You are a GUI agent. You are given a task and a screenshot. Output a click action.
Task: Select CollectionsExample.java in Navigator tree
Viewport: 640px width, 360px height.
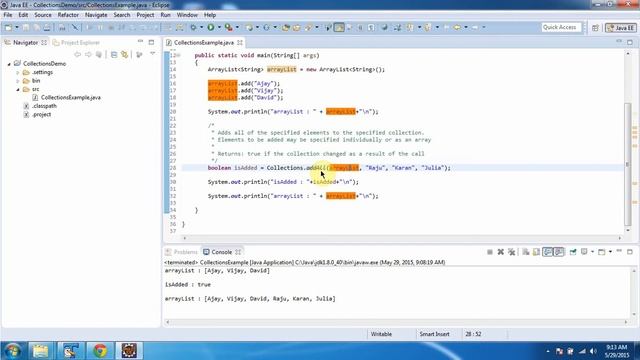71,98
